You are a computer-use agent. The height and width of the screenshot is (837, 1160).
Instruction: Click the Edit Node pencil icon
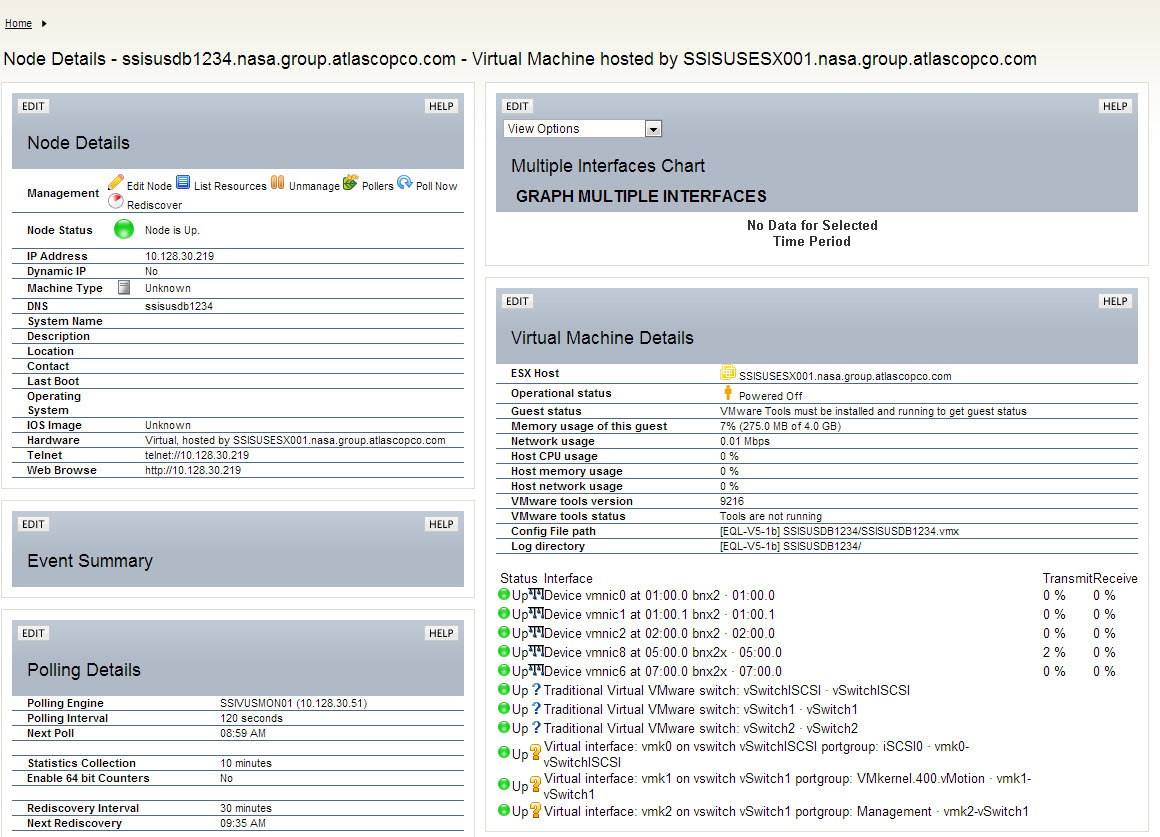pyautogui.click(x=115, y=183)
